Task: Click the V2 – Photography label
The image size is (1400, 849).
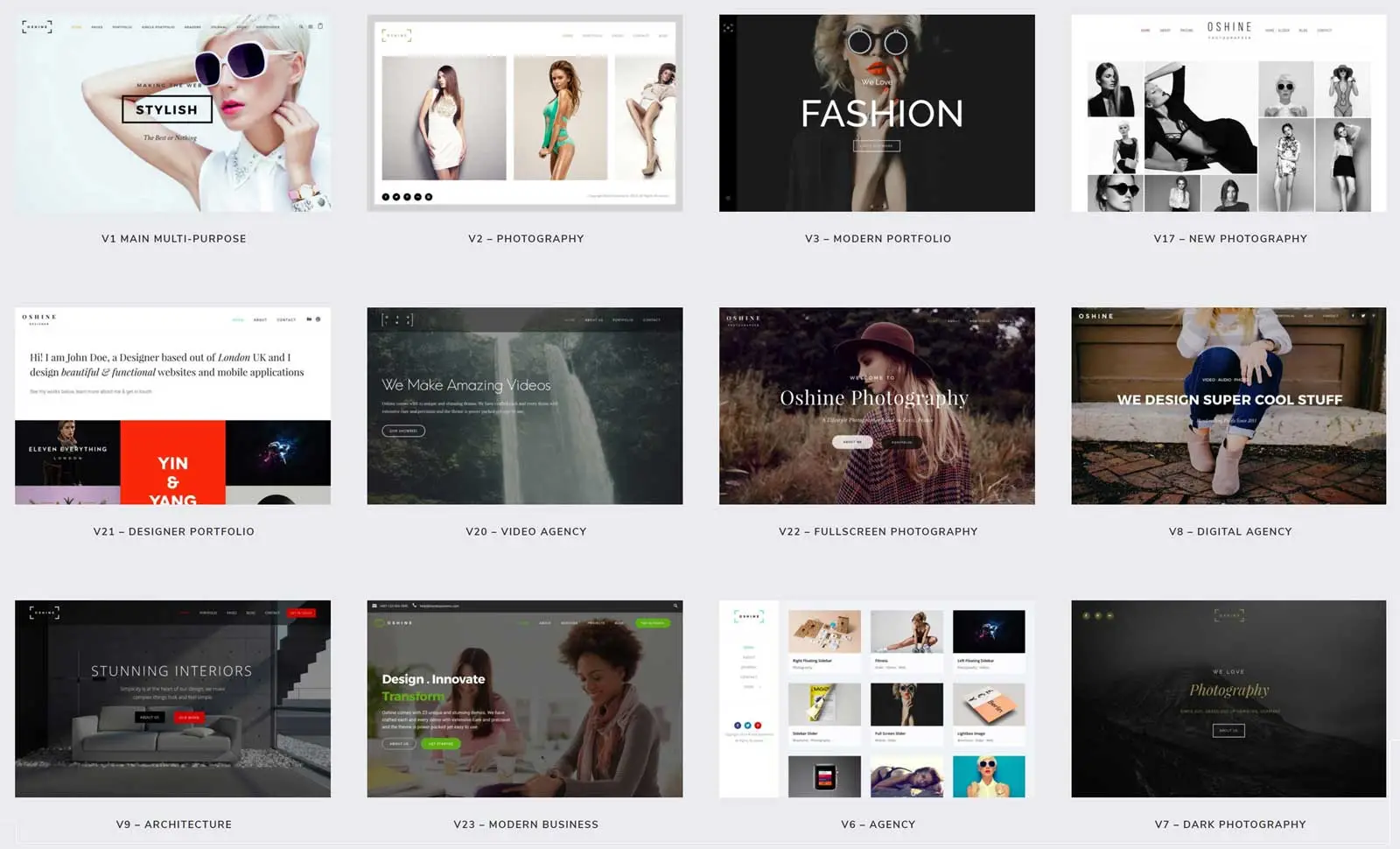Action: 525,238
